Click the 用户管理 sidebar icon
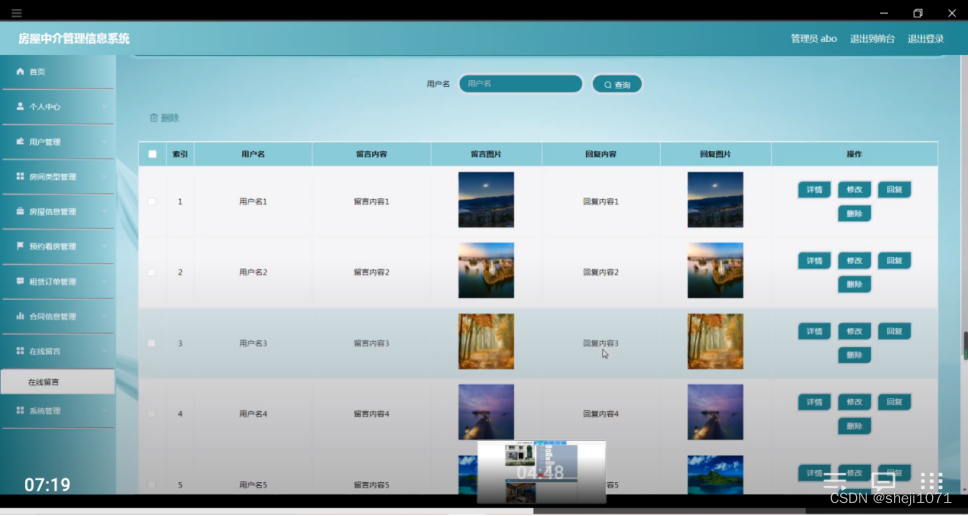 [x=20, y=141]
